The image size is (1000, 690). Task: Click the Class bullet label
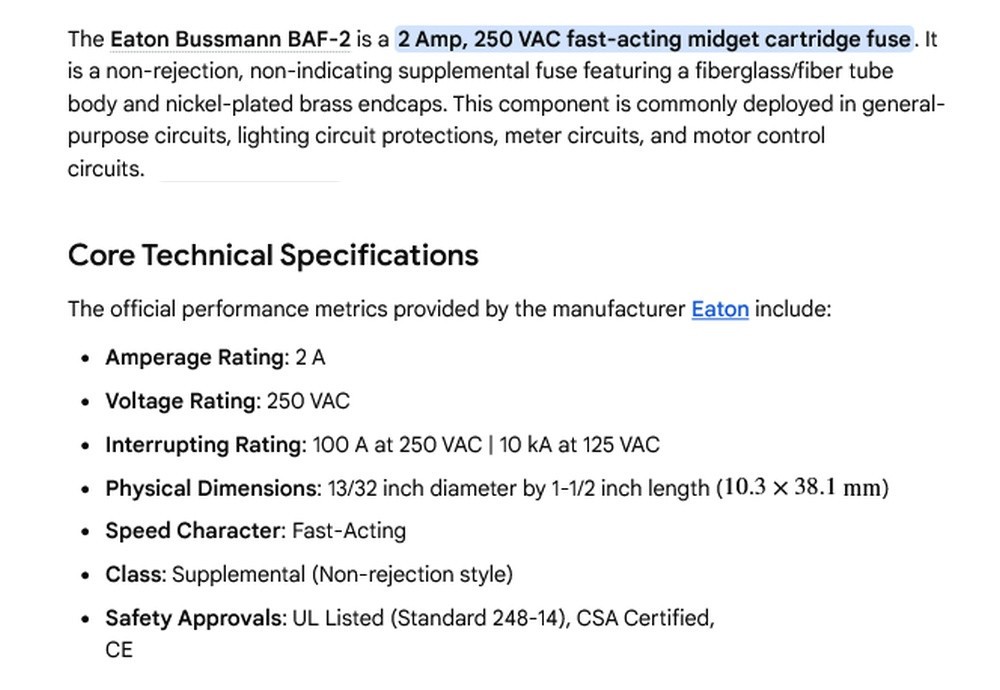point(136,575)
